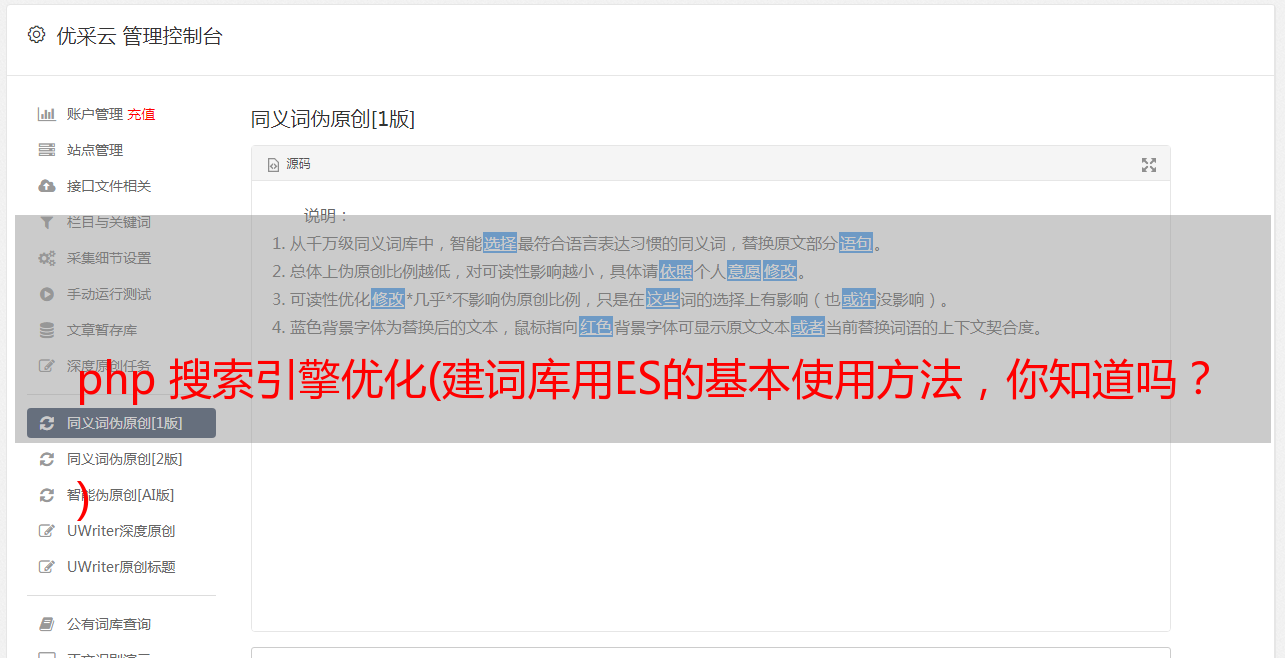The height and width of the screenshot is (658, 1285).
Task: Open the 智能伪原创[AI版] menu item
Action: (x=121, y=495)
